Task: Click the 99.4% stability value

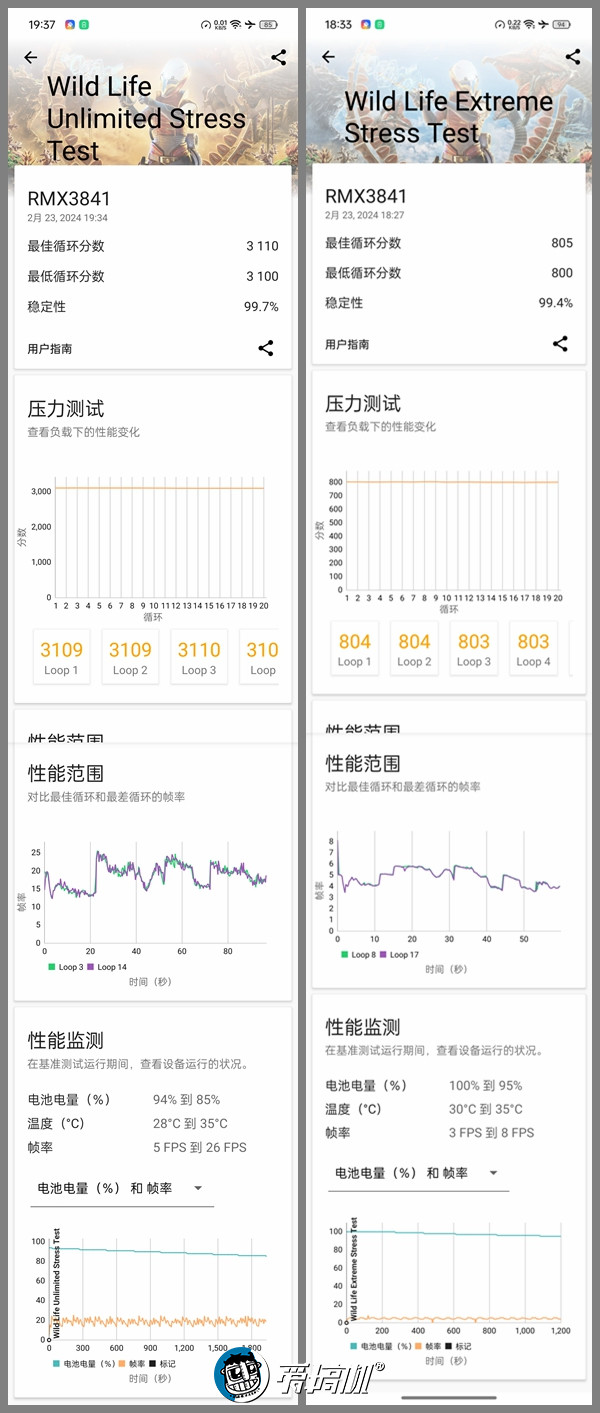Action: tap(556, 303)
